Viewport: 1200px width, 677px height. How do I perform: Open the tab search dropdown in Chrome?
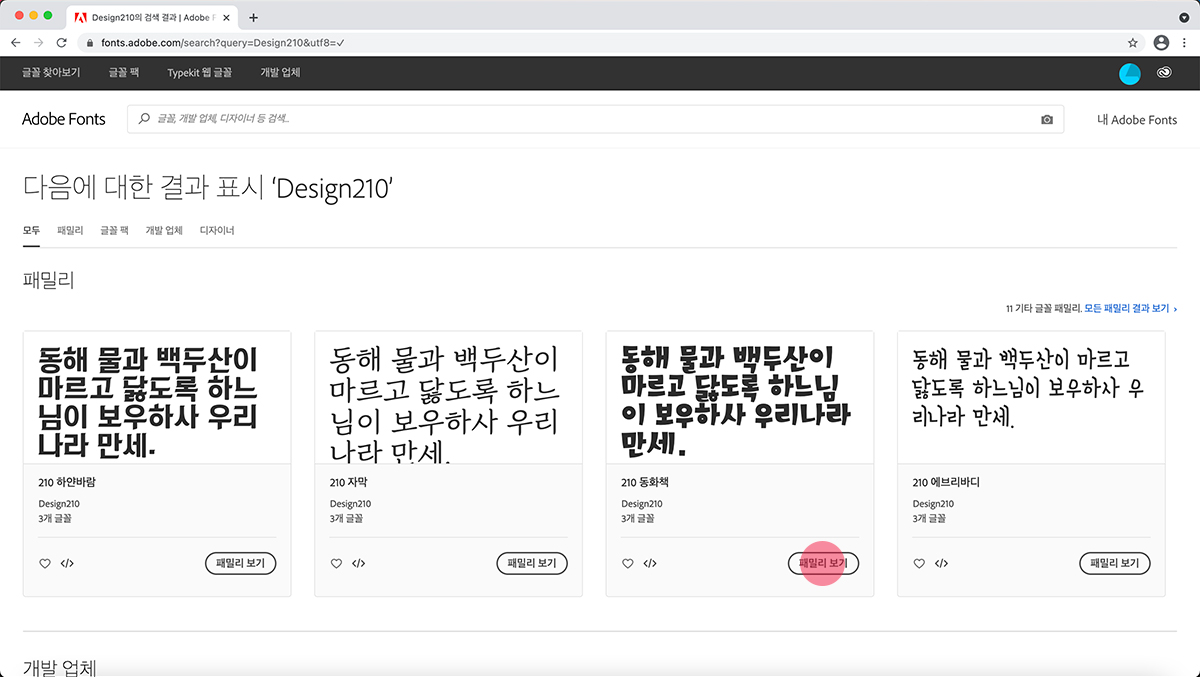tap(1185, 17)
